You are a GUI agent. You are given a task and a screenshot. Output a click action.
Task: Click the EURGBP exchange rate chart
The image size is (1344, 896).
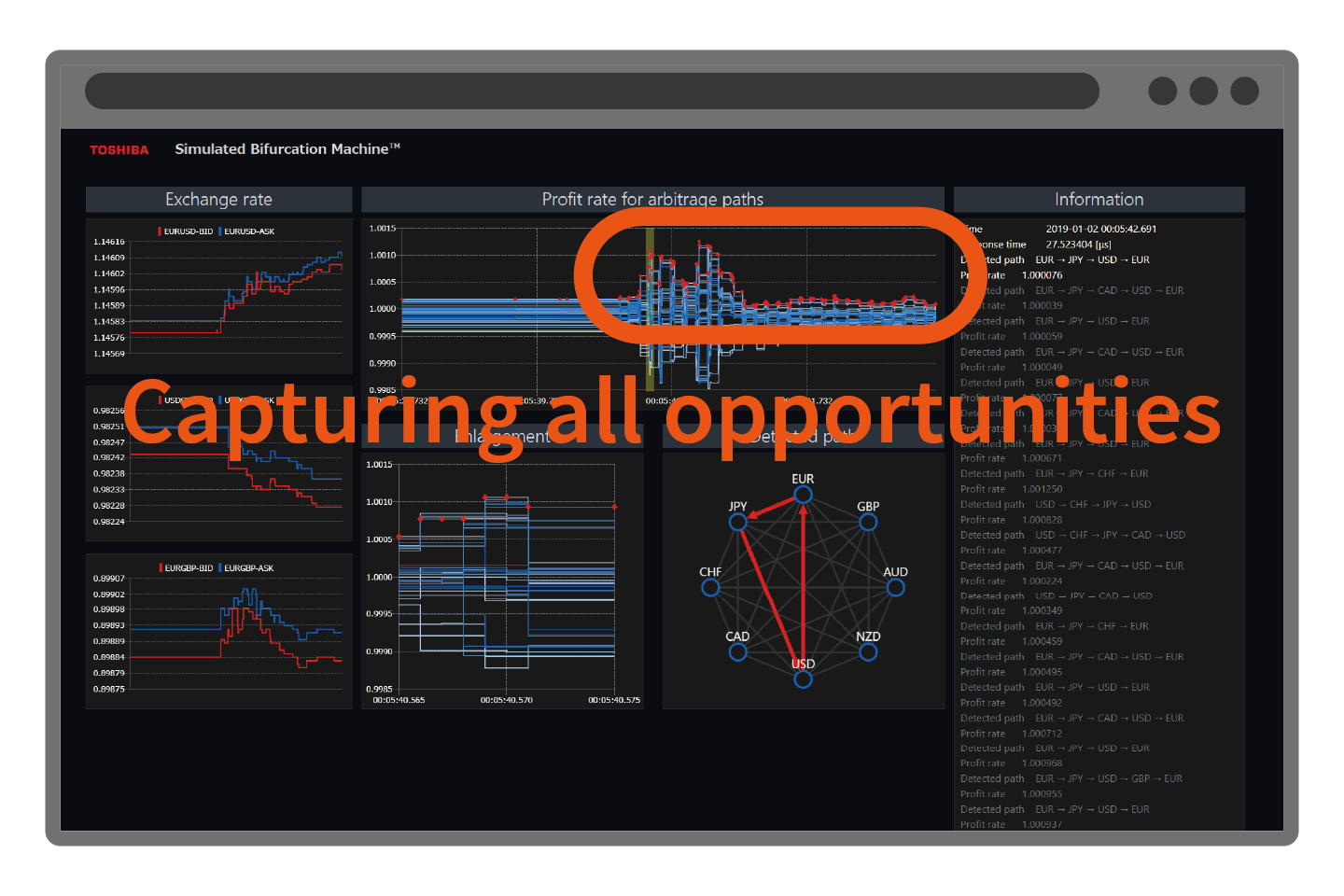pyautogui.click(x=219, y=632)
